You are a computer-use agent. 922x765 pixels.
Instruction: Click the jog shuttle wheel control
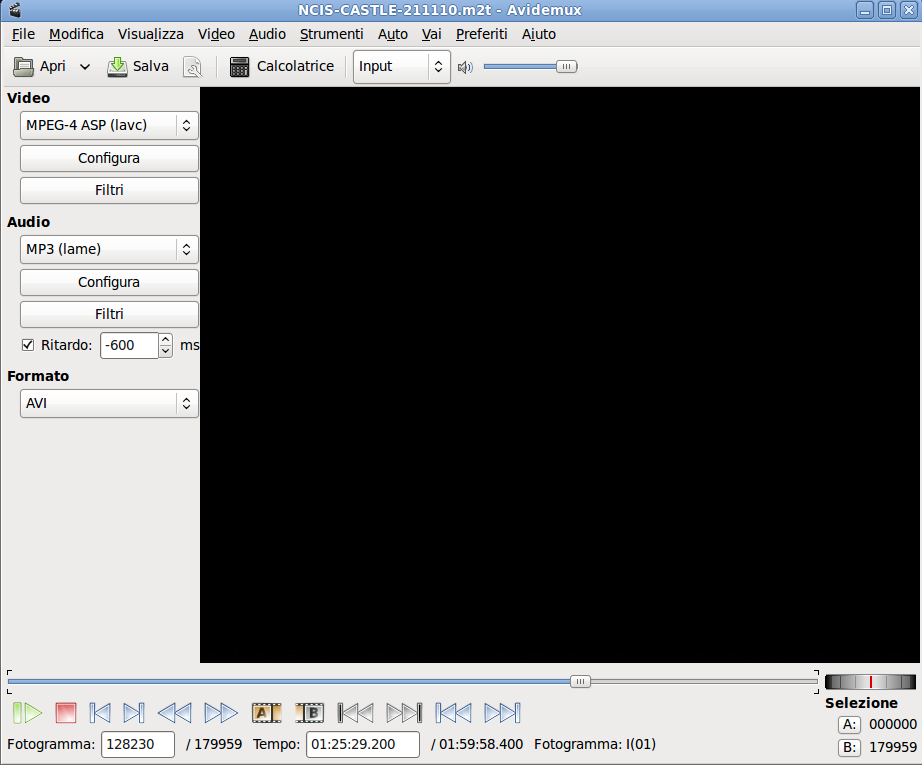coord(870,682)
